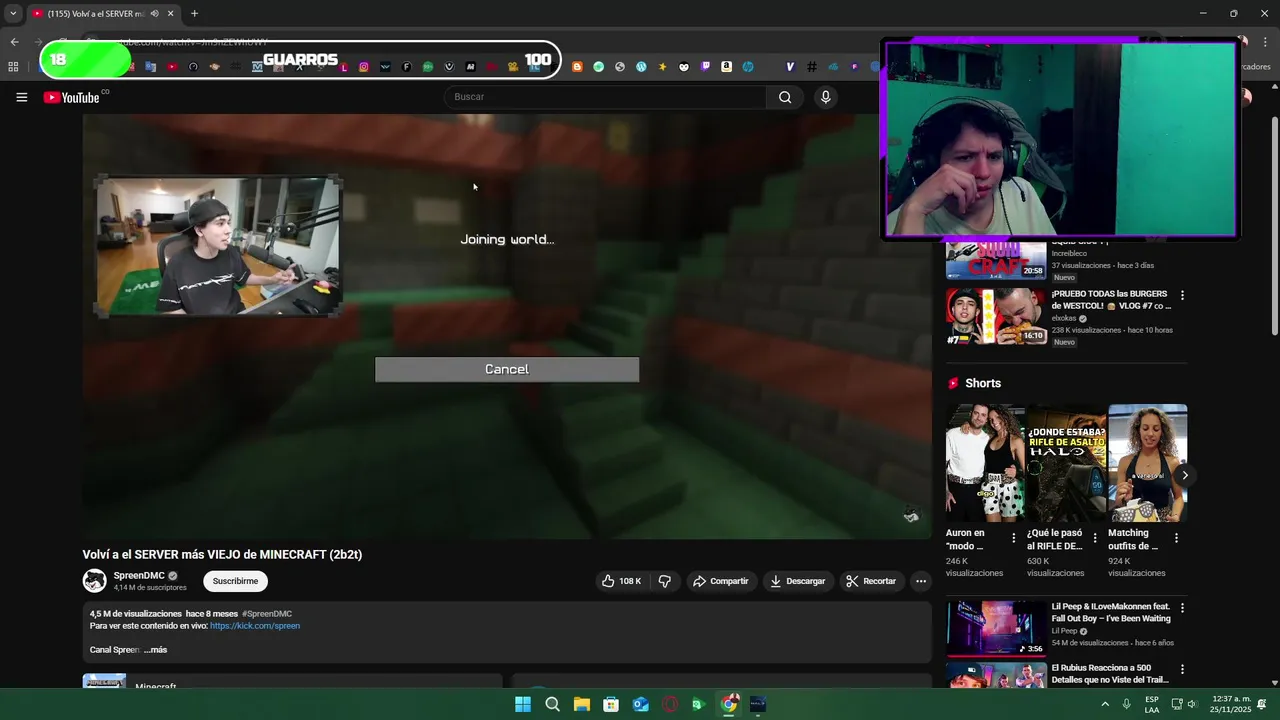Close the YouTube browser tab

(170, 14)
